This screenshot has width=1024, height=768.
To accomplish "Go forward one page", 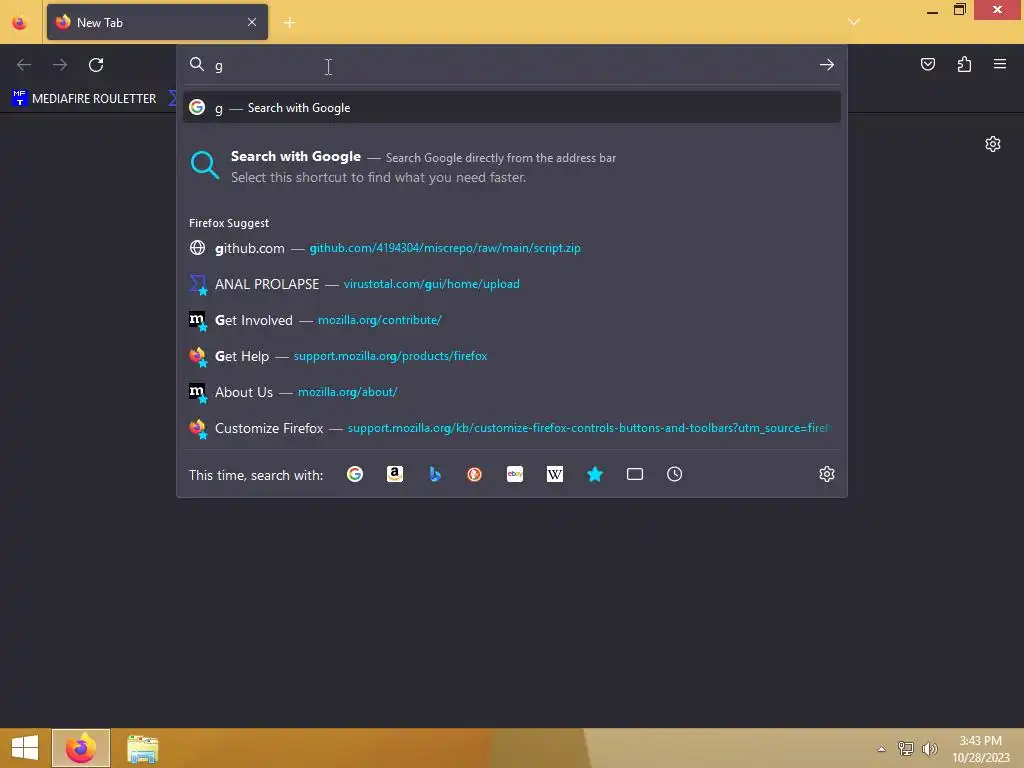I will [60, 65].
